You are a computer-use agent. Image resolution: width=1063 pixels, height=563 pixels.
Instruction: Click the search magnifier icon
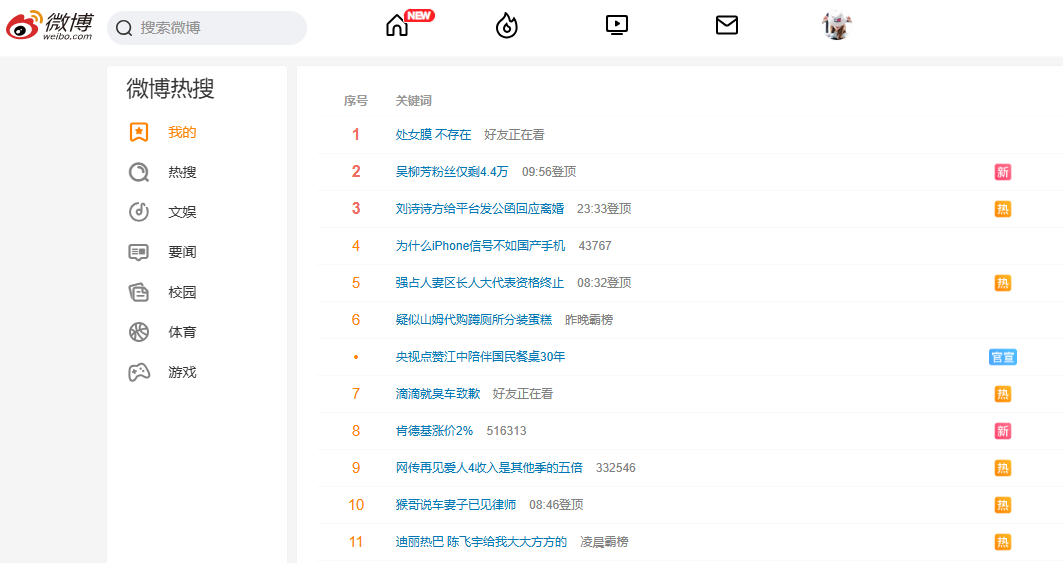point(124,28)
